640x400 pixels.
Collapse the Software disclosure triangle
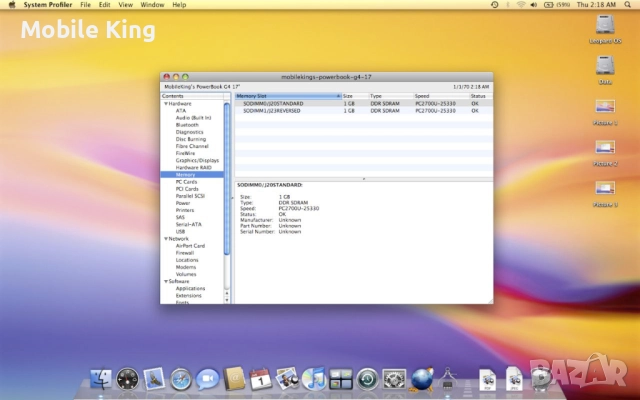coord(165,281)
